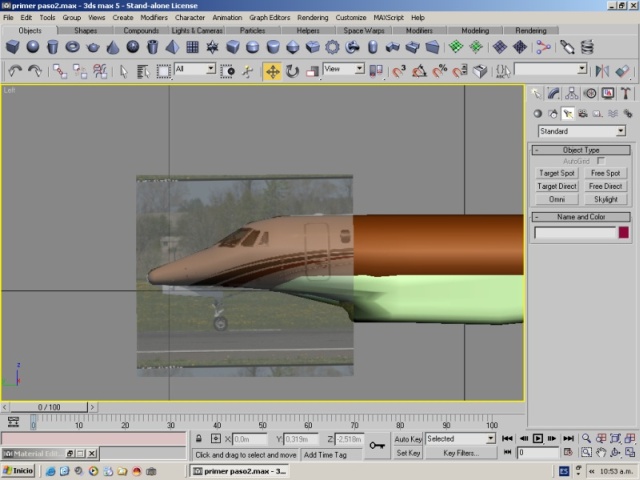Open the Modify command panel tab

tap(552, 94)
